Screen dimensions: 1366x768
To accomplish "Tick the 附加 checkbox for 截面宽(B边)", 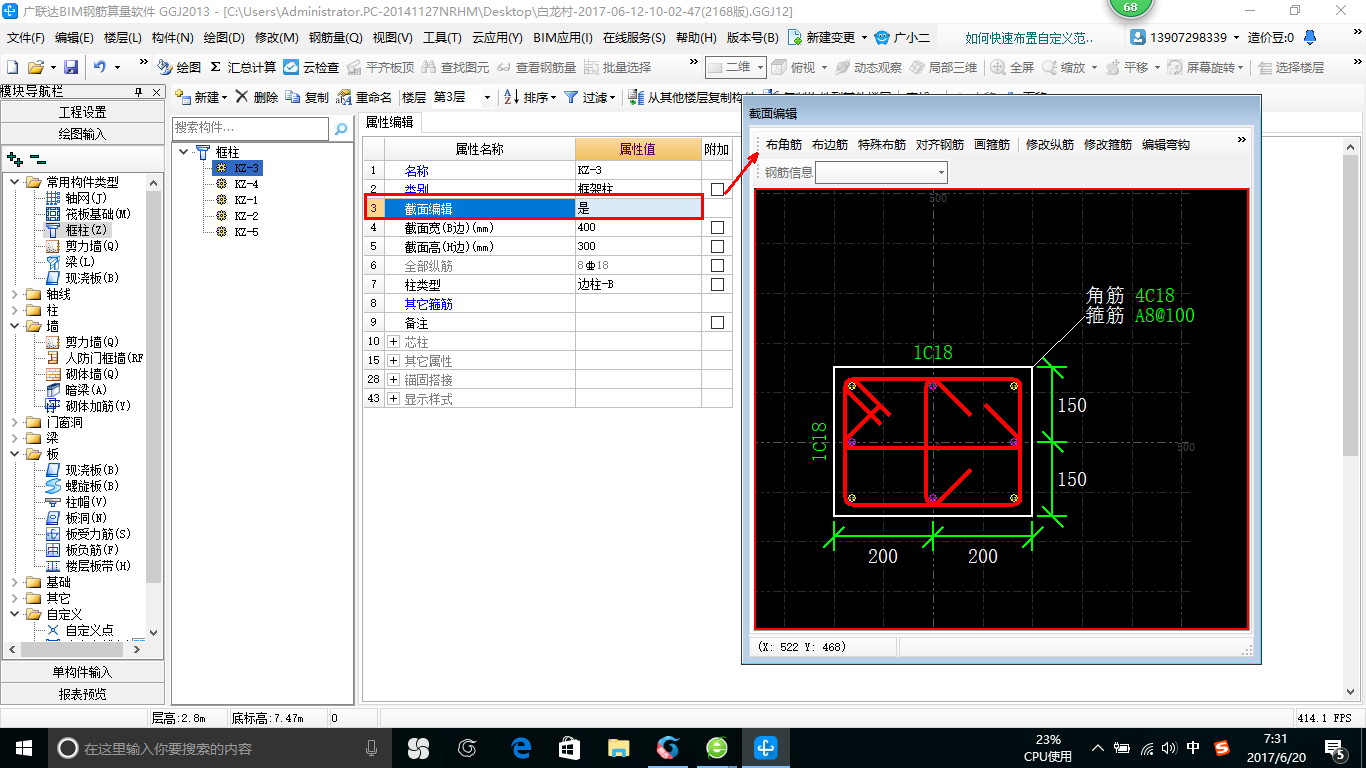I will (x=717, y=228).
